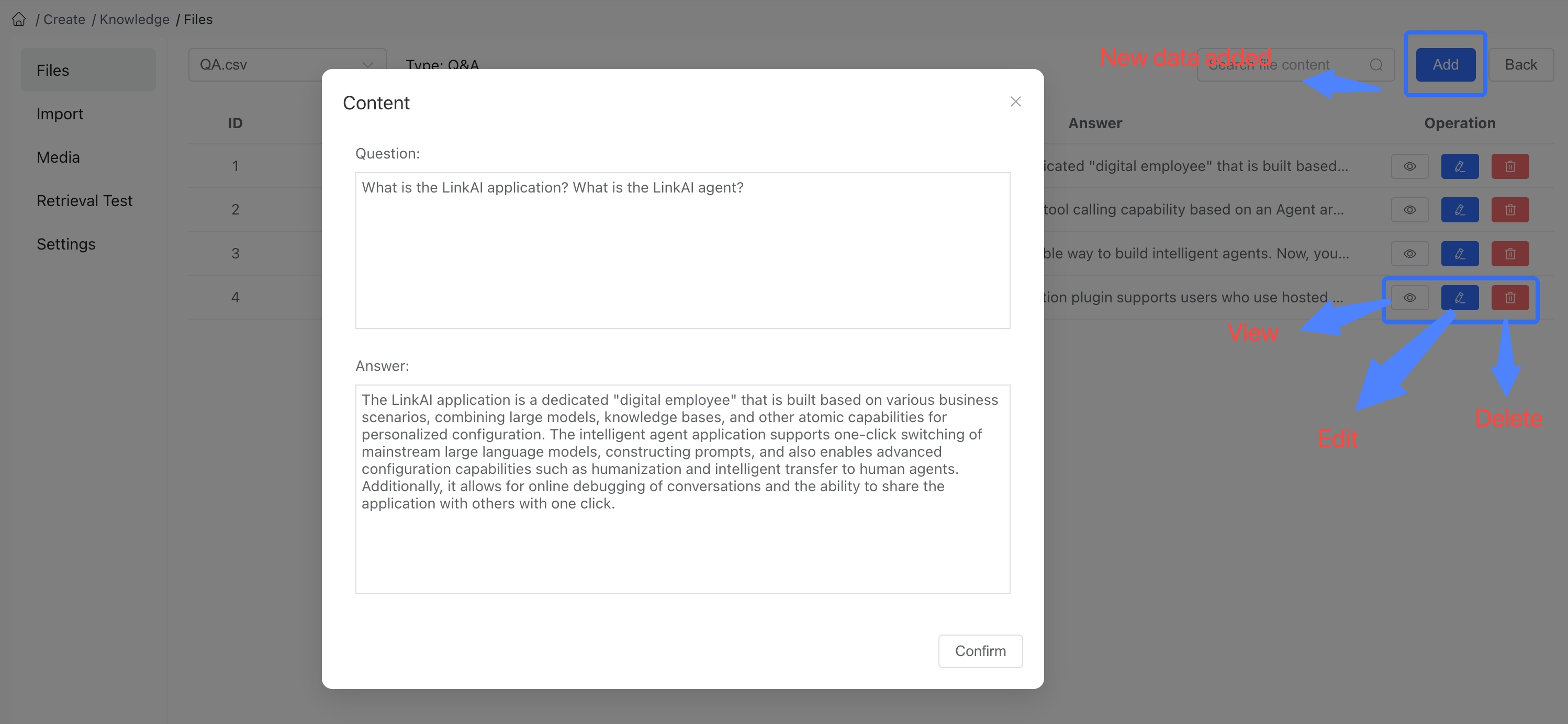Edit row 1 with pencil icon
Image resolution: width=1568 pixels, height=724 pixels.
click(1460, 166)
